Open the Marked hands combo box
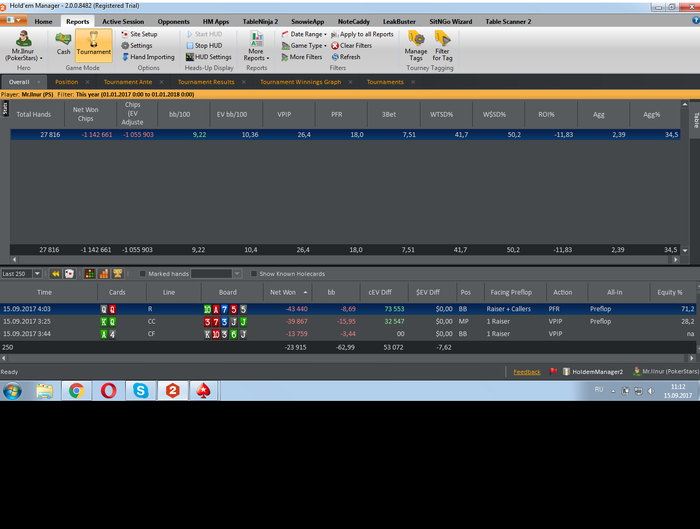The image size is (700, 529). 216,274
